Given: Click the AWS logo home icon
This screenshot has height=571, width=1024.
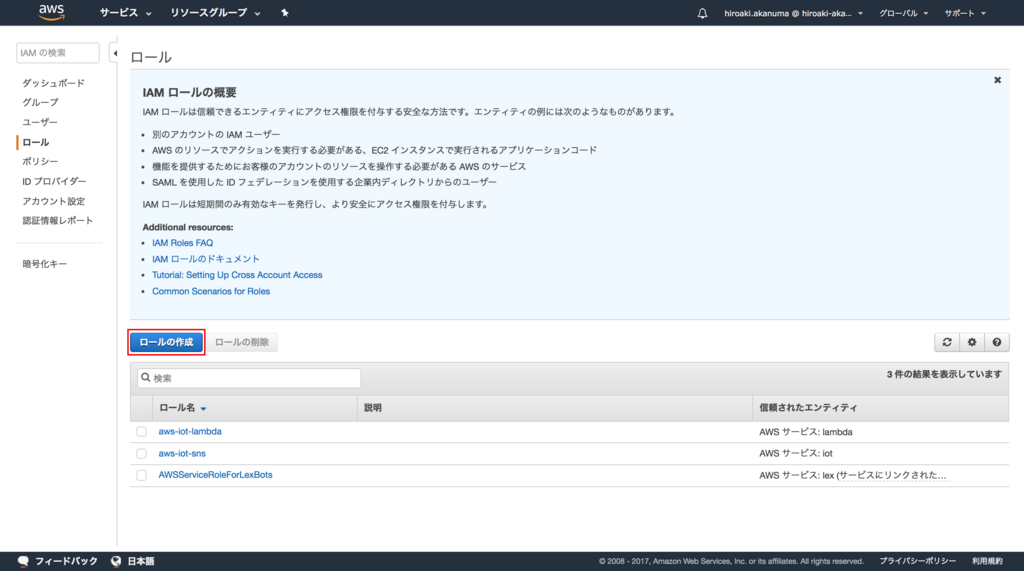Looking at the screenshot, I should 51,12.
